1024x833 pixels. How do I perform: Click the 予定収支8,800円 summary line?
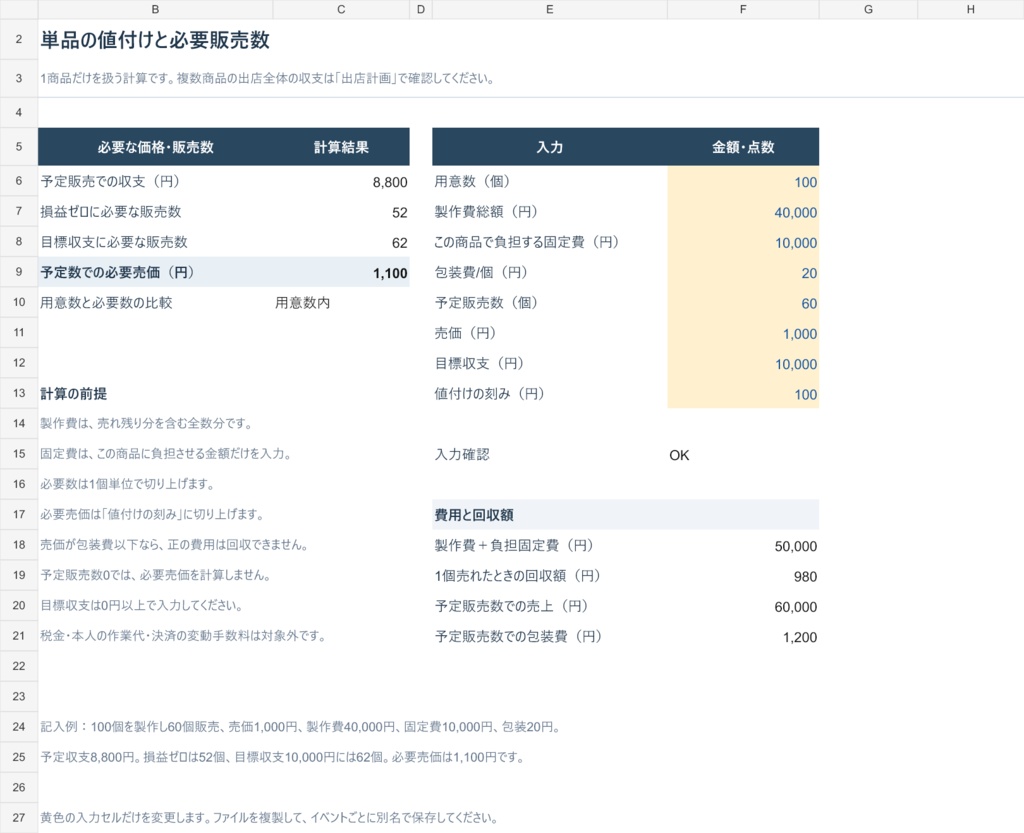282,757
